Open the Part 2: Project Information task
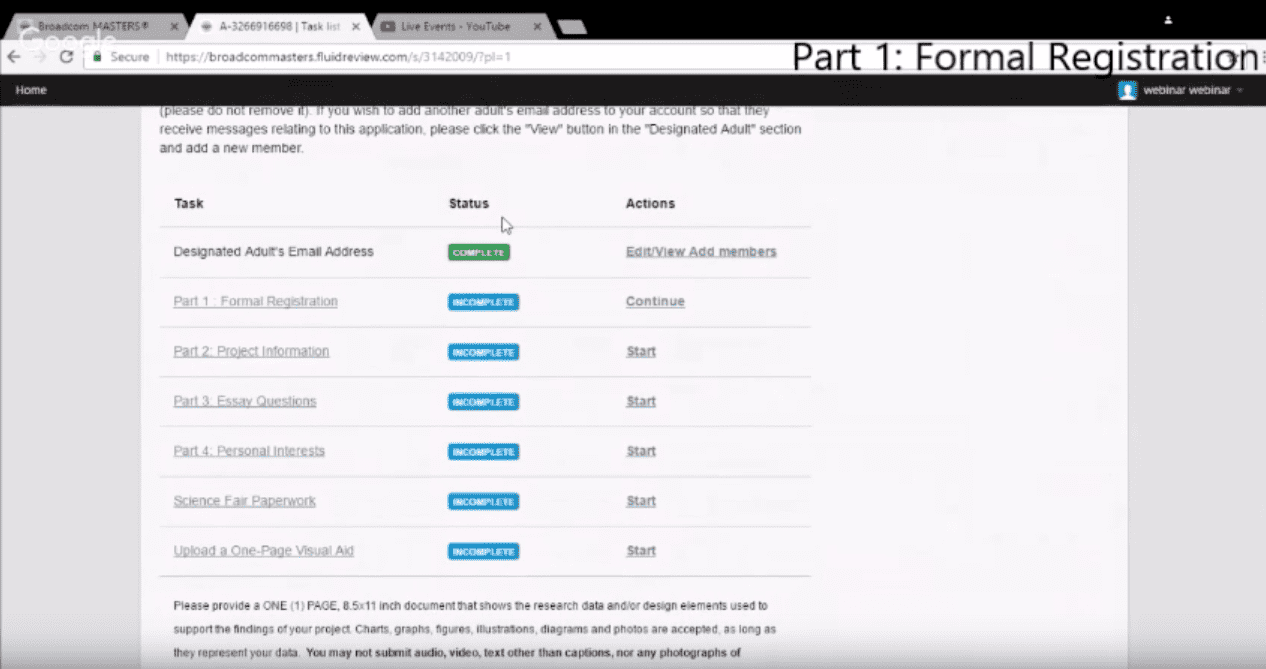 pos(251,351)
